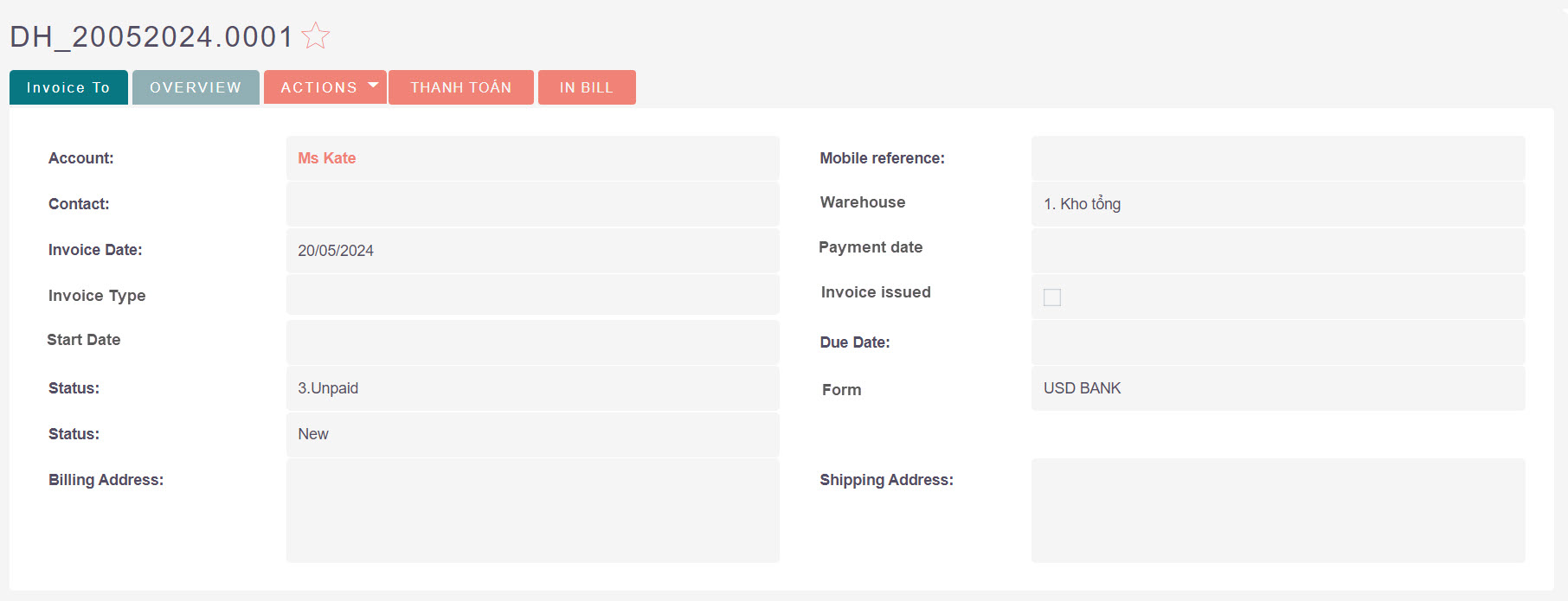Click inside the Shipping Address box
Screen dimensions: 1568x601
click(x=1278, y=510)
